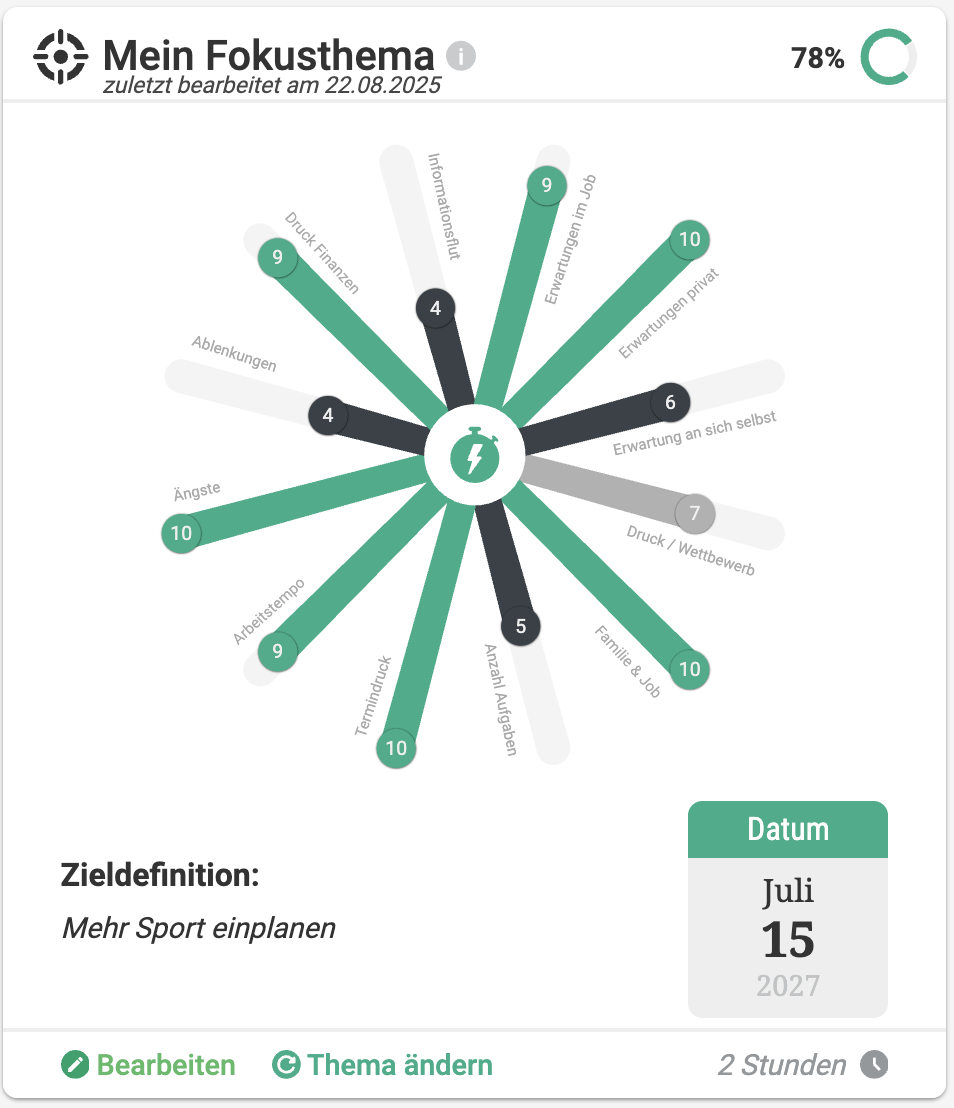Viewport: 954px width, 1108px height.
Task: Select the Ablenkungen slider knob showing 4
Action: (x=328, y=415)
